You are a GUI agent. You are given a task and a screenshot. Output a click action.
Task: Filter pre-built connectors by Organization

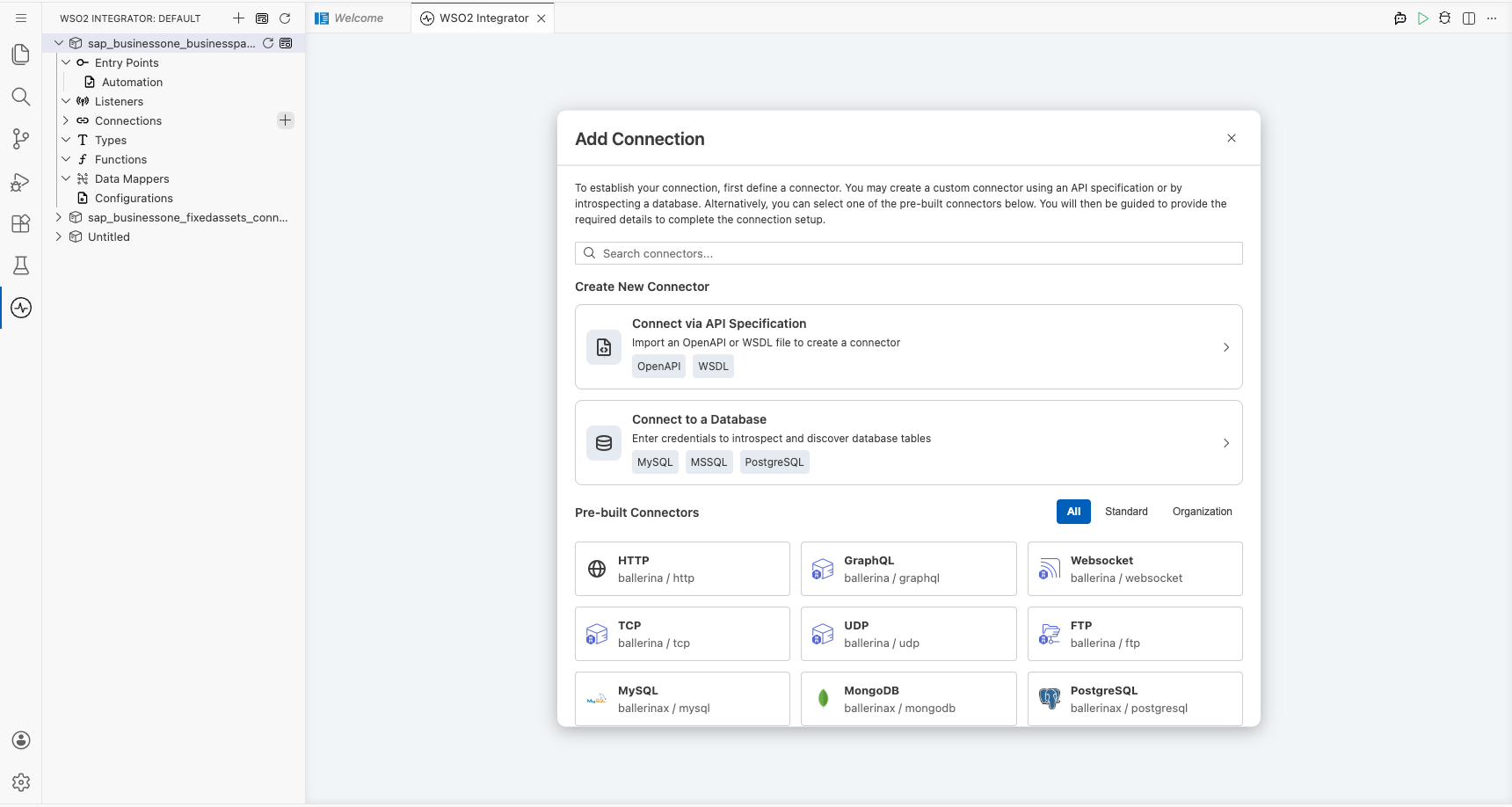pyautogui.click(x=1202, y=512)
